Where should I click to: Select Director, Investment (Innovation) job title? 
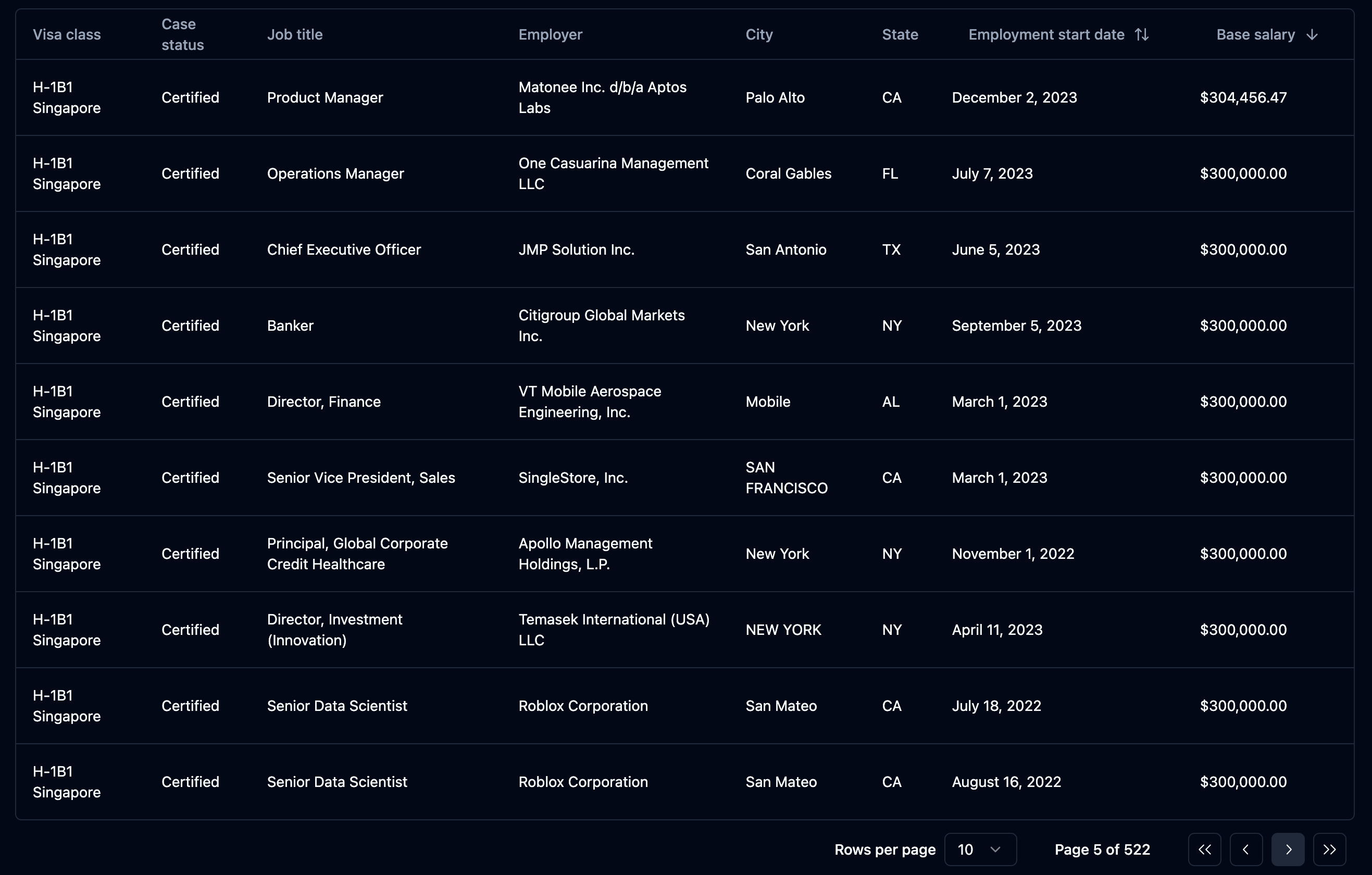point(334,630)
